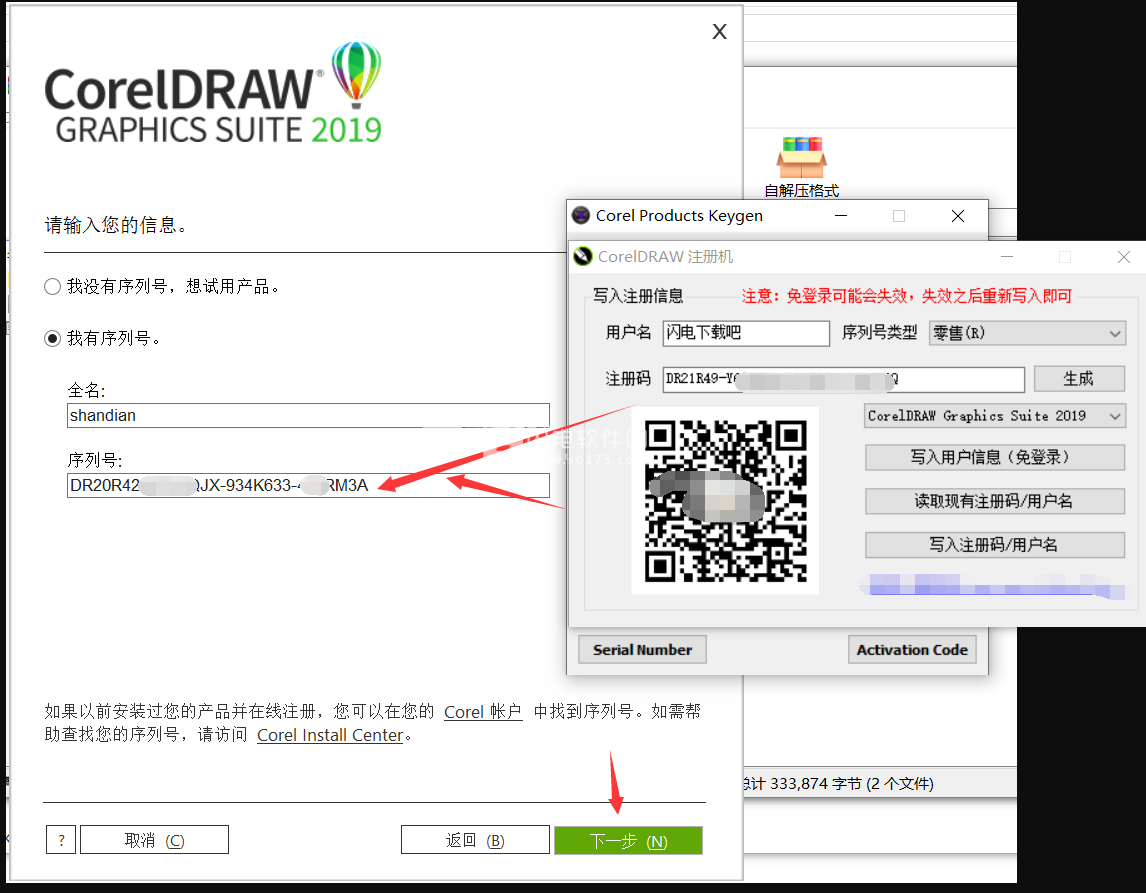Click the red 注意 warning text

[x=907, y=296]
